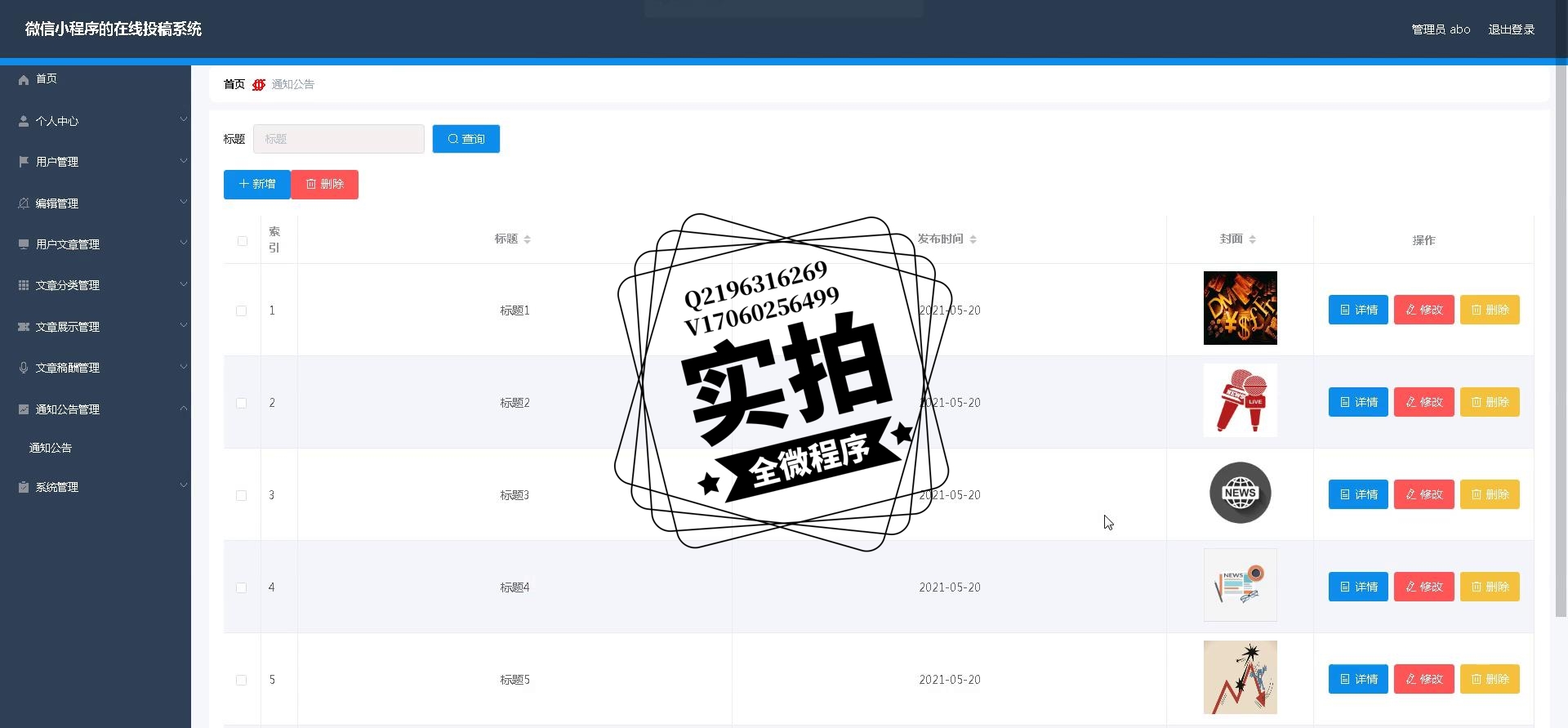The height and width of the screenshot is (728, 1568).
Task: Click the checkbox icon for 通知公告管理
Action: (24, 409)
